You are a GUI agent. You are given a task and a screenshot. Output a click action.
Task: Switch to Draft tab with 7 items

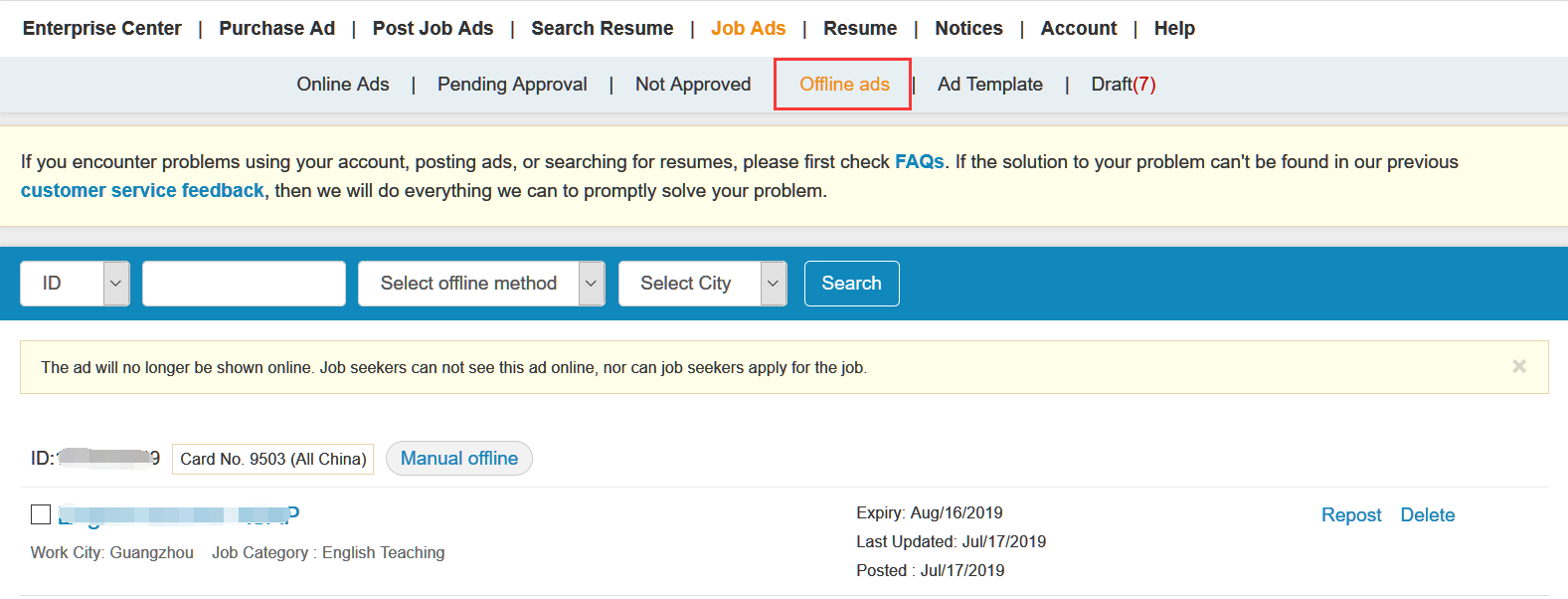tap(1123, 84)
